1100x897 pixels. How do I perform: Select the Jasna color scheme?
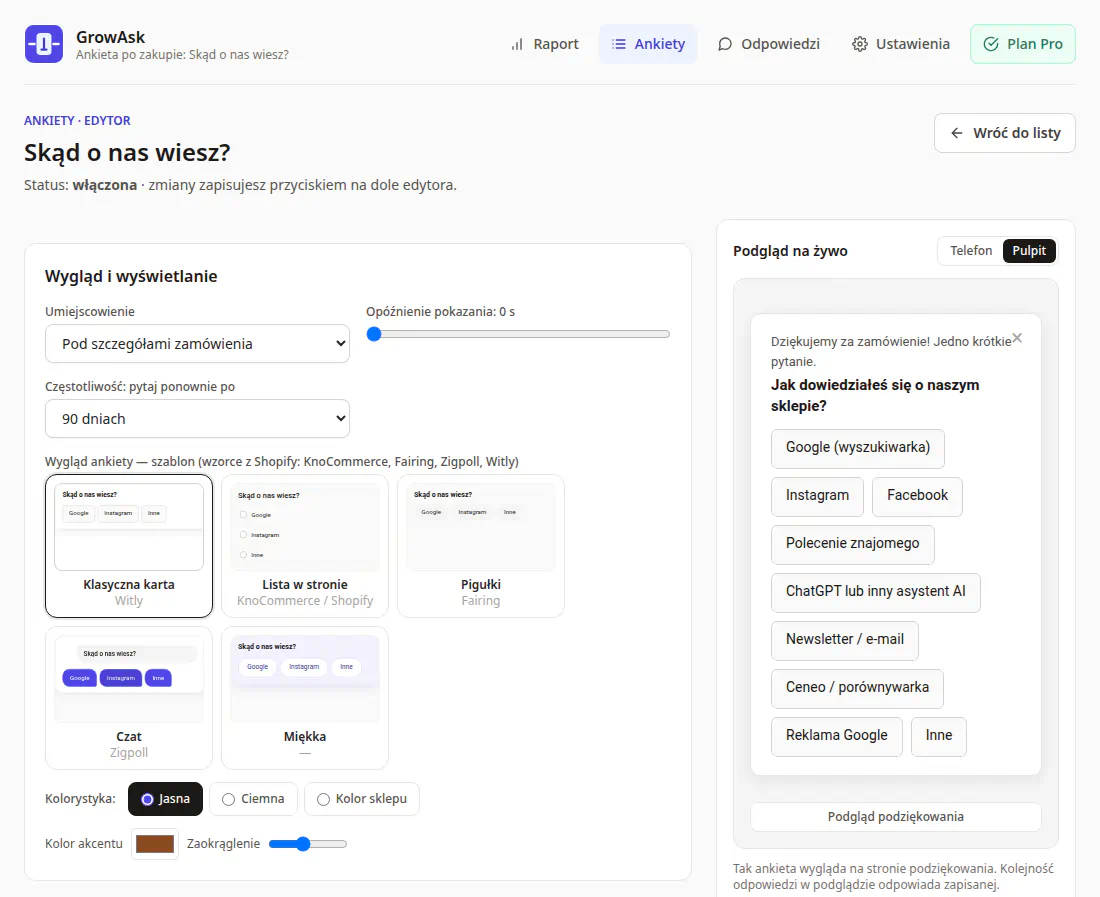(x=166, y=799)
